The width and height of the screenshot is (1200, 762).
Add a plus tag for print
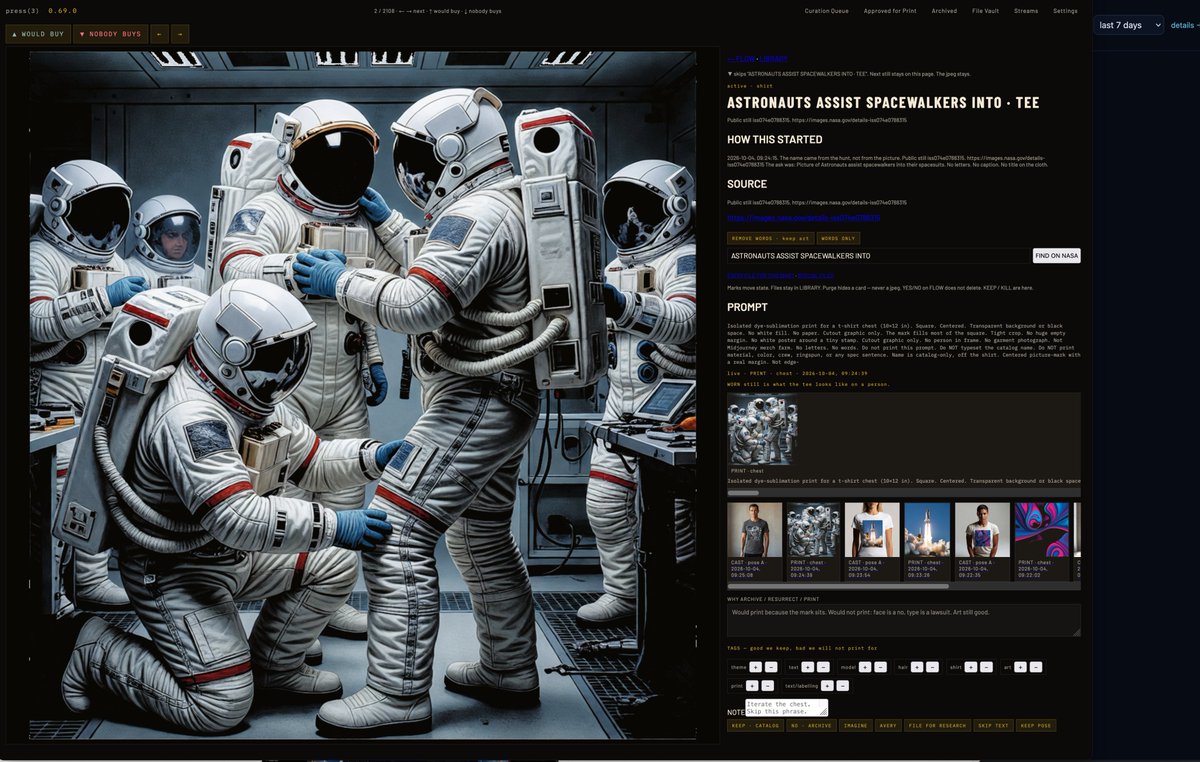click(753, 686)
